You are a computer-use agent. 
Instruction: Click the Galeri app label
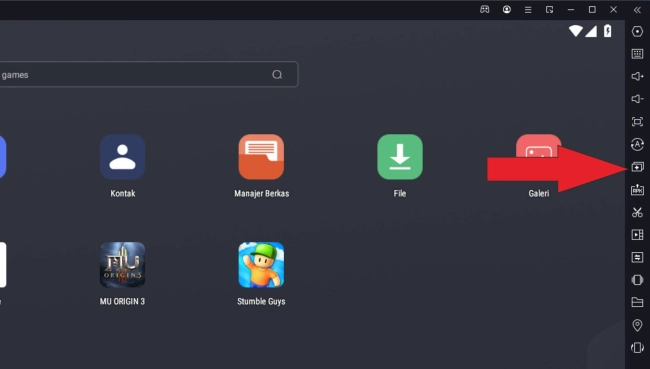pos(538,194)
